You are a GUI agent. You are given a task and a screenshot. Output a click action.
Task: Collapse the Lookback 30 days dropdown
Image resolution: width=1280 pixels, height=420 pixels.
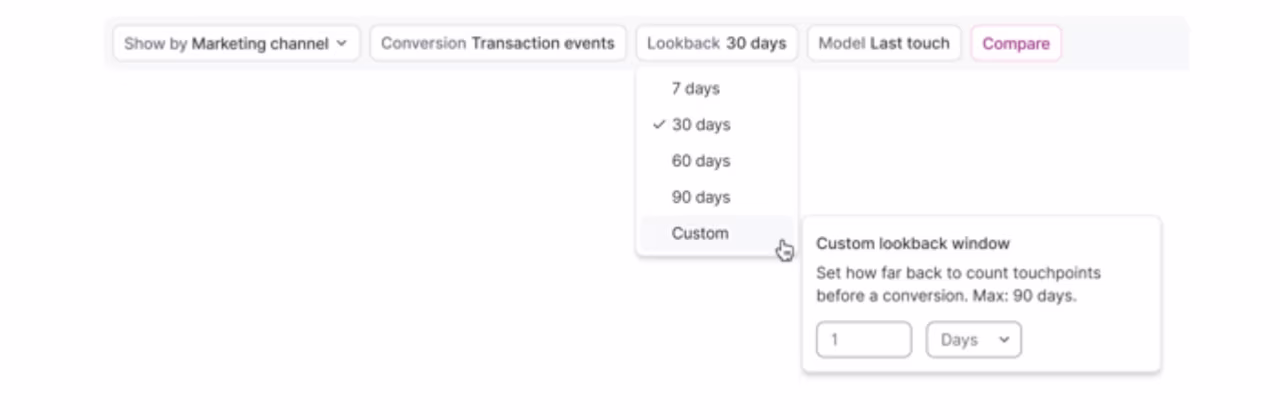click(x=716, y=43)
